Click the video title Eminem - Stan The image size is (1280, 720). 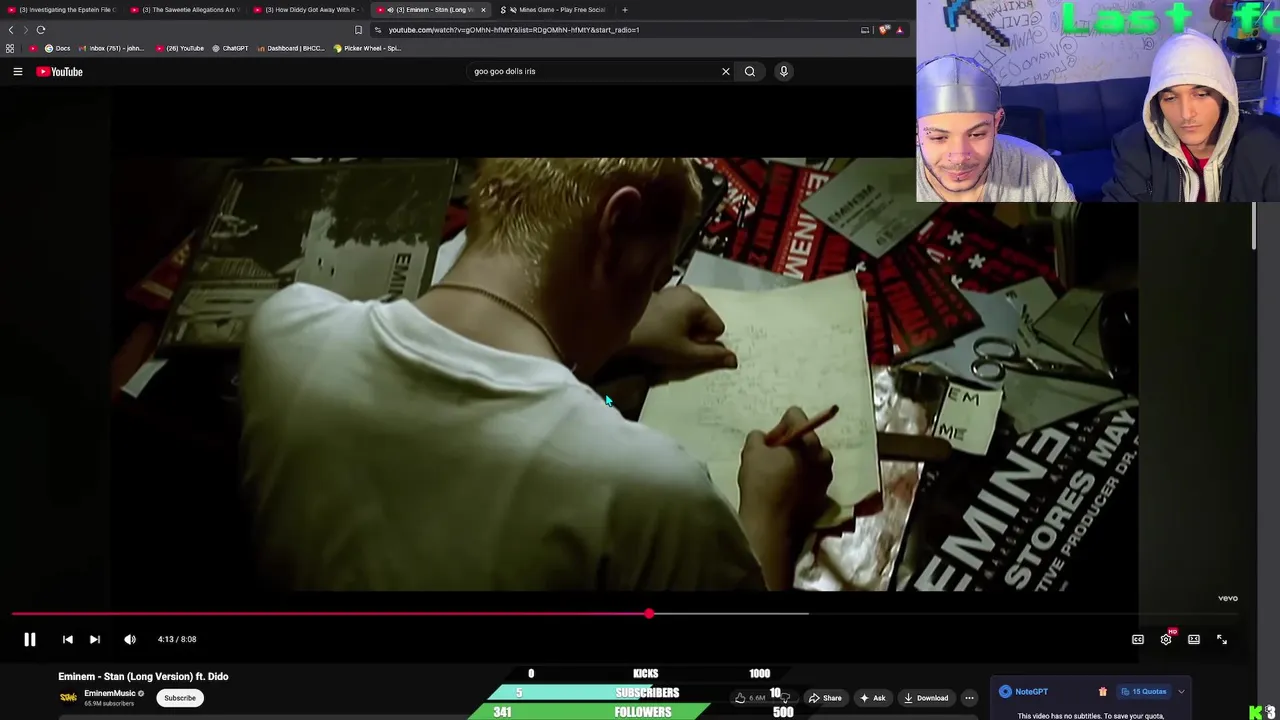143,676
